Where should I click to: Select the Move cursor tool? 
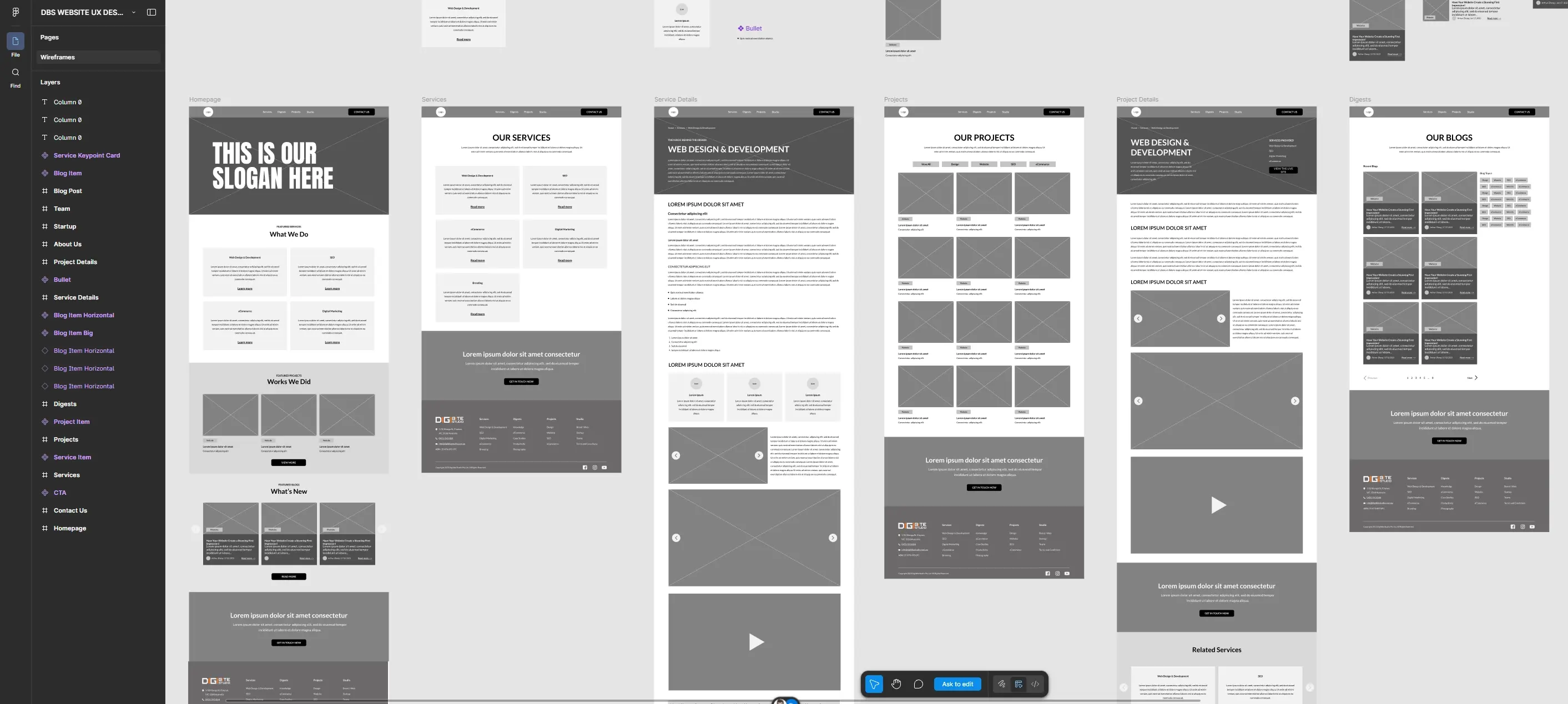[874, 684]
